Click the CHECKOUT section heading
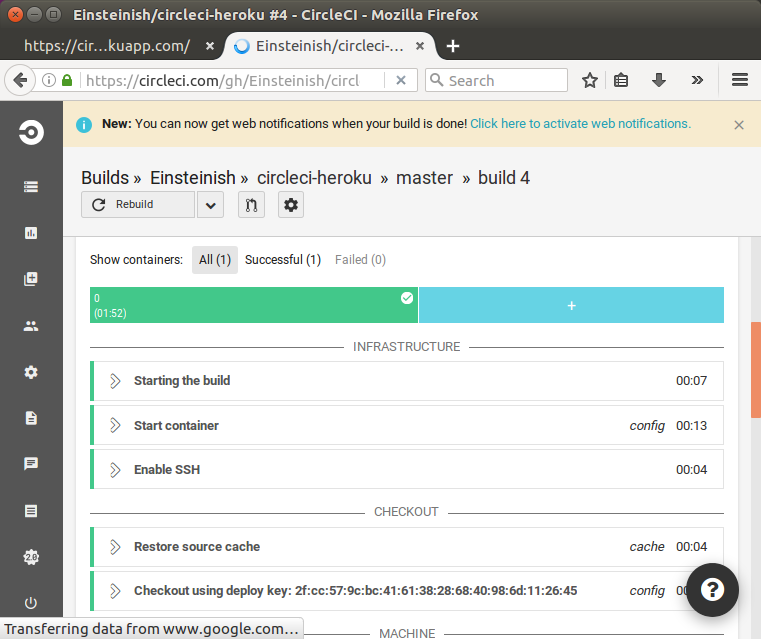761x639 pixels. (406, 512)
